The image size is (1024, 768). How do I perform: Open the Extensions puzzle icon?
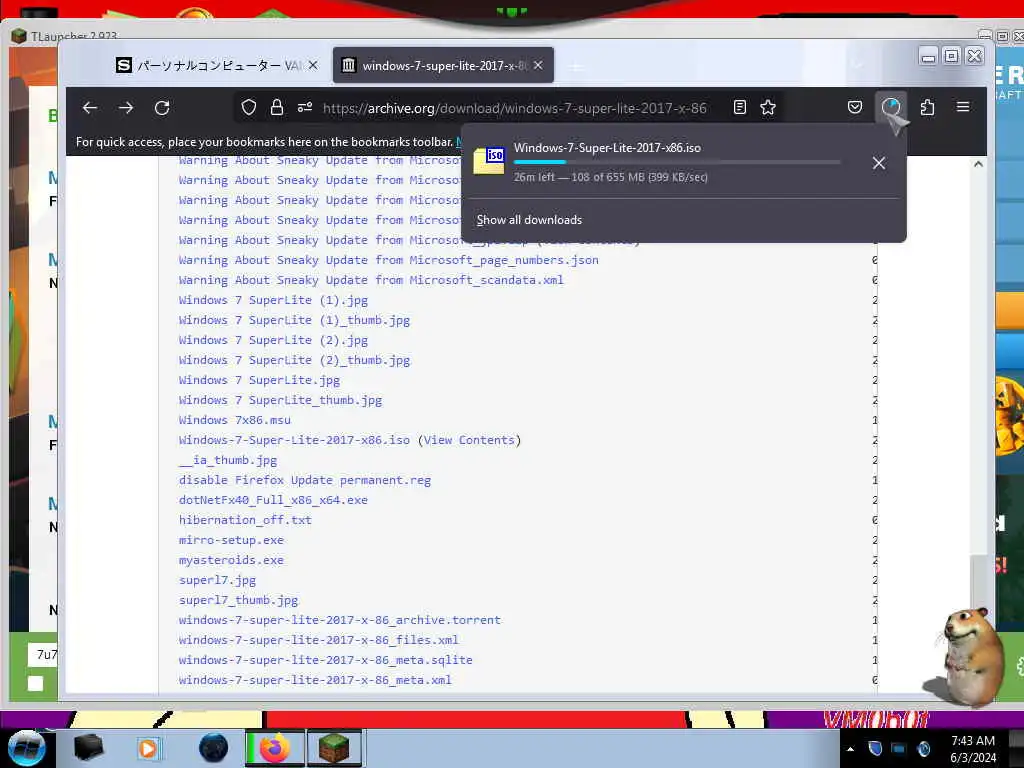pyautogui.click(x=927, y=107)
